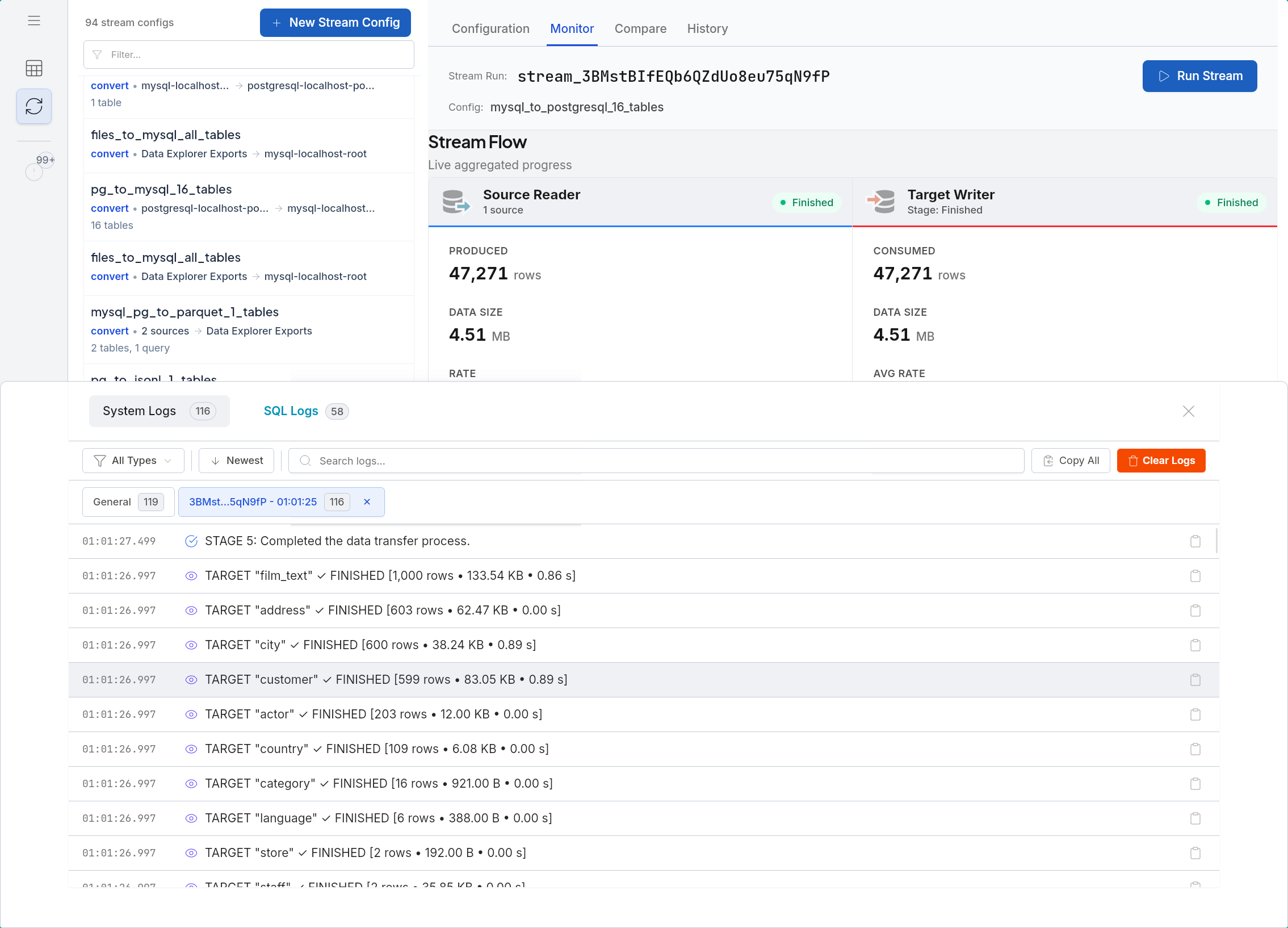Open the hamburger menu icon
This screenshot has height=928, width=1288.
click(x=34, y=21)
